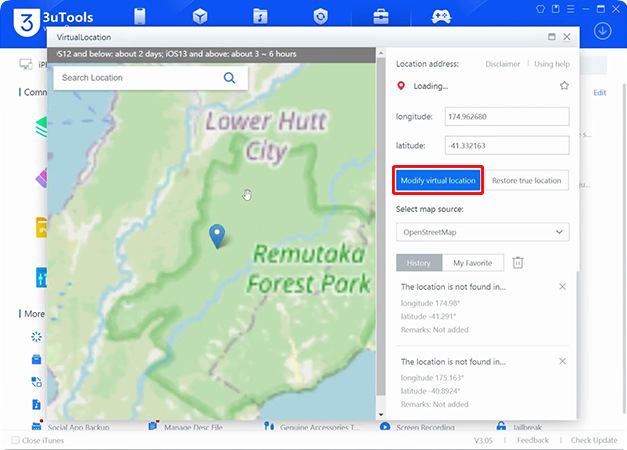627x450 pixels.
Task: Click the magnifier search icon on the map
Action: point(229,78)
